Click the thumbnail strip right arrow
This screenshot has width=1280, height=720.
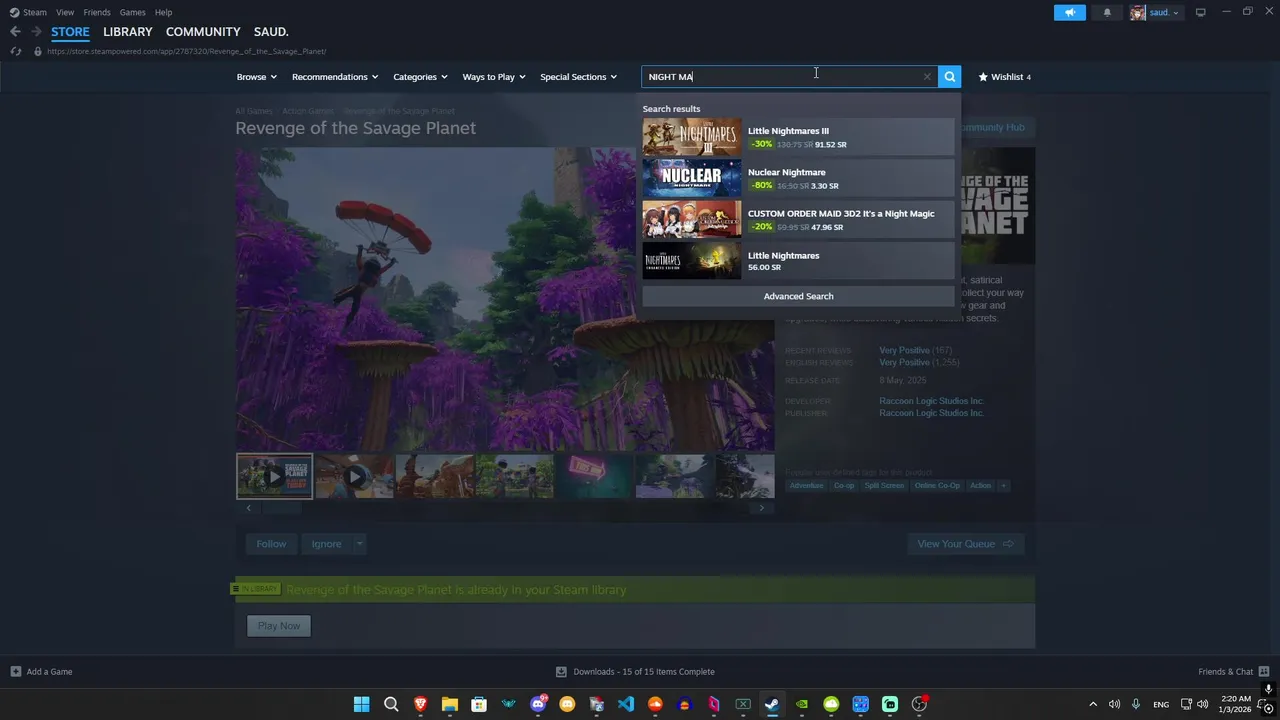(761, 508)
